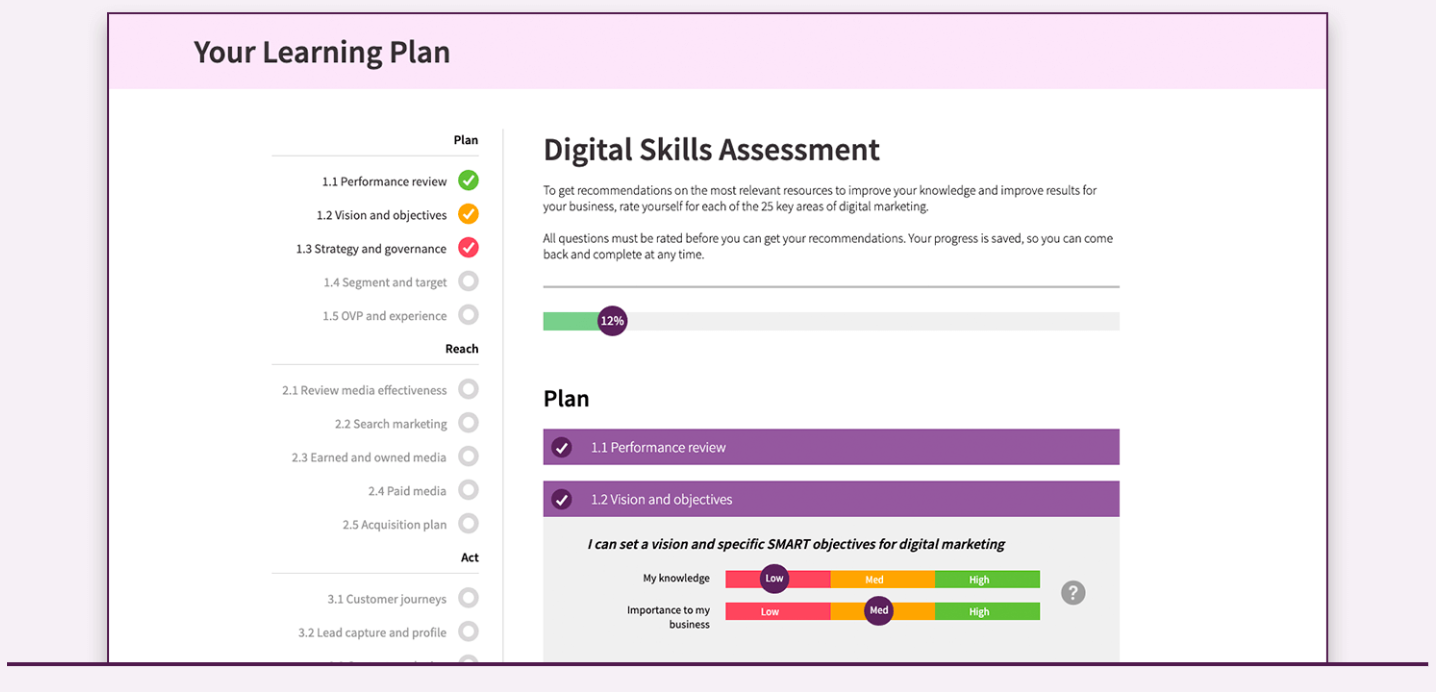Image resolution: width=1436 pixels, height=692 pixels.
Task: Click the empty circle beside 2.2 Search marketing
Action: click(468, 423)
